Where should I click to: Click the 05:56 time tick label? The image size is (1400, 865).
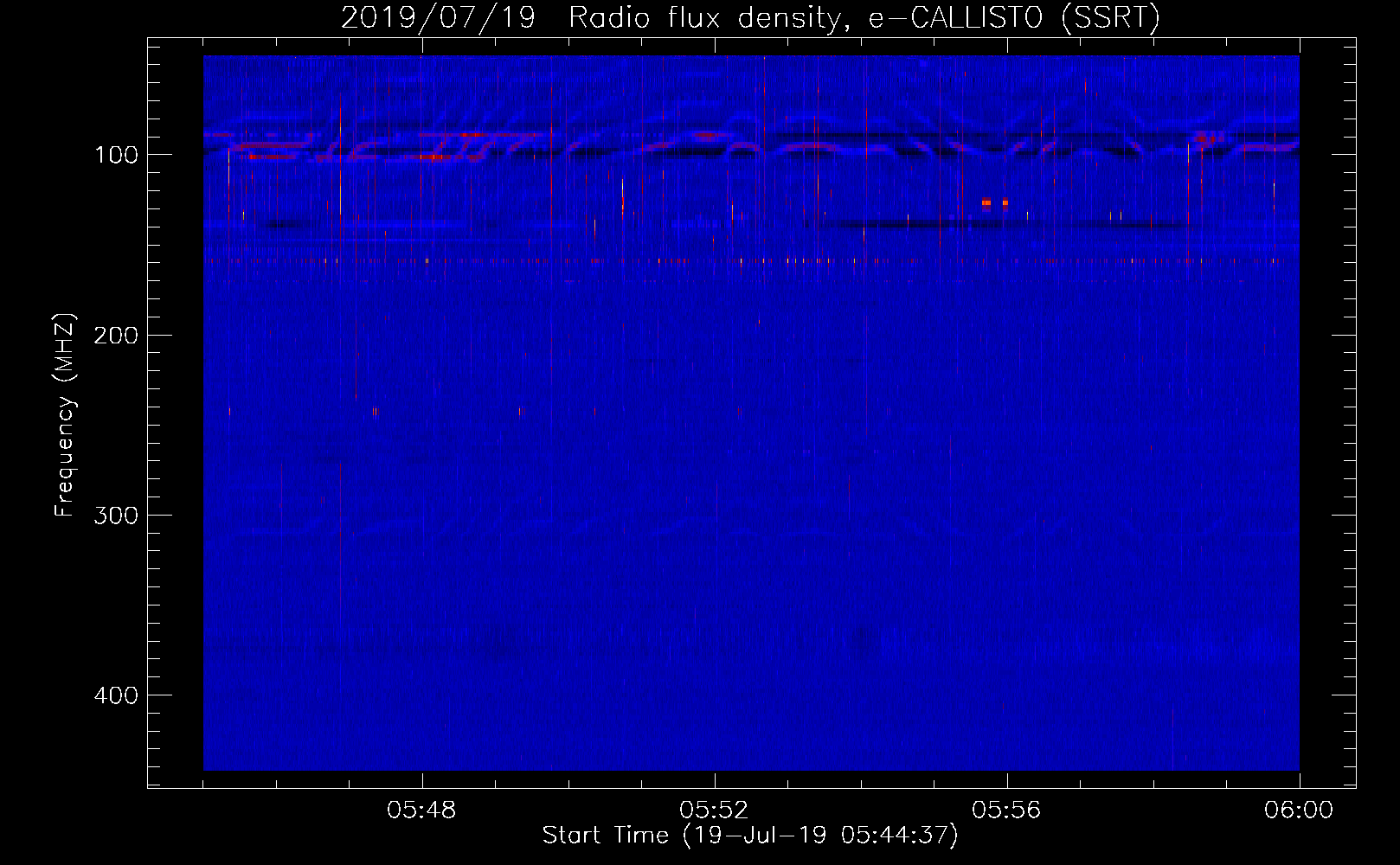[1006, 811]
